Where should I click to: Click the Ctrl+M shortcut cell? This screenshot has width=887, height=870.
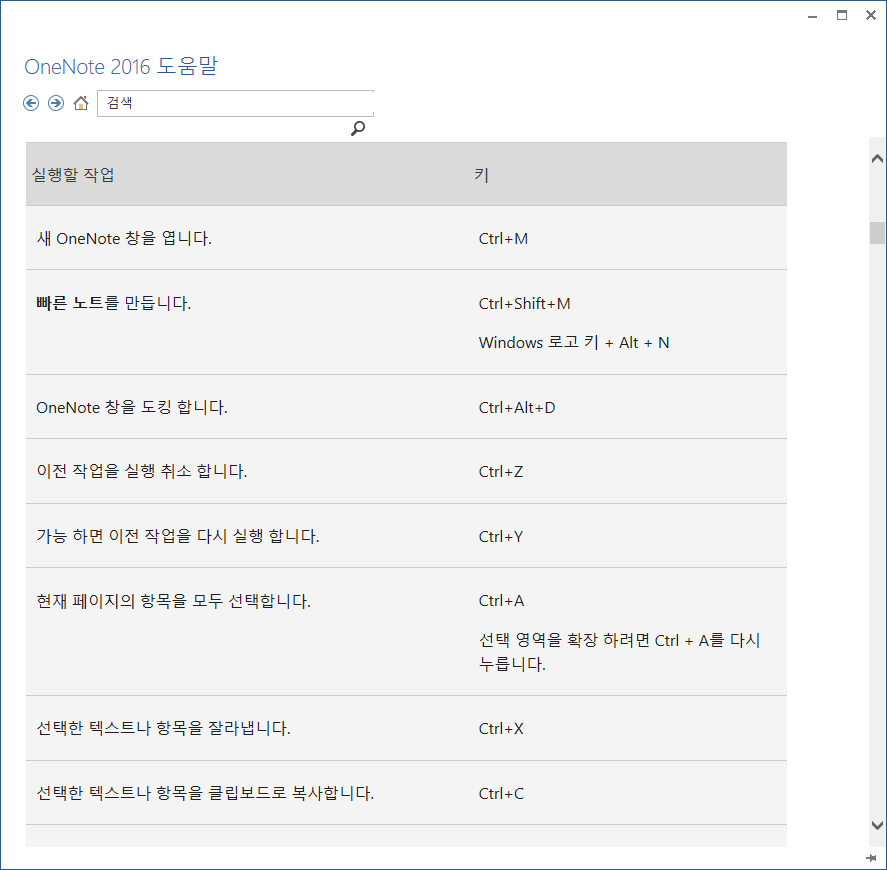503,239
